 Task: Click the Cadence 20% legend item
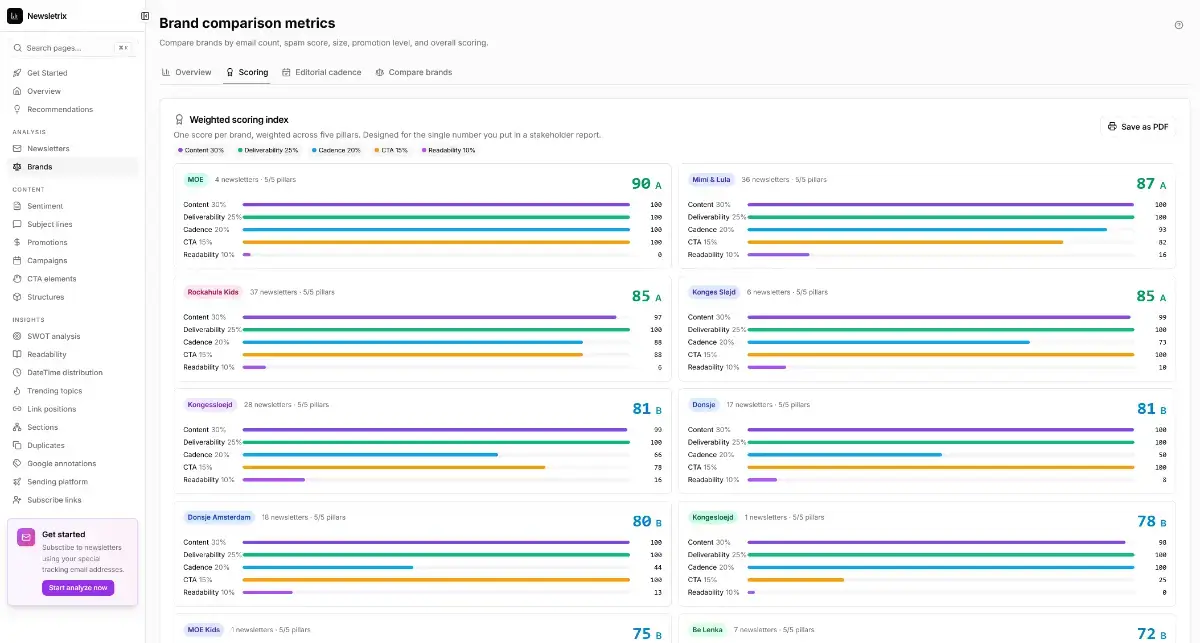[x=337, y=150]
